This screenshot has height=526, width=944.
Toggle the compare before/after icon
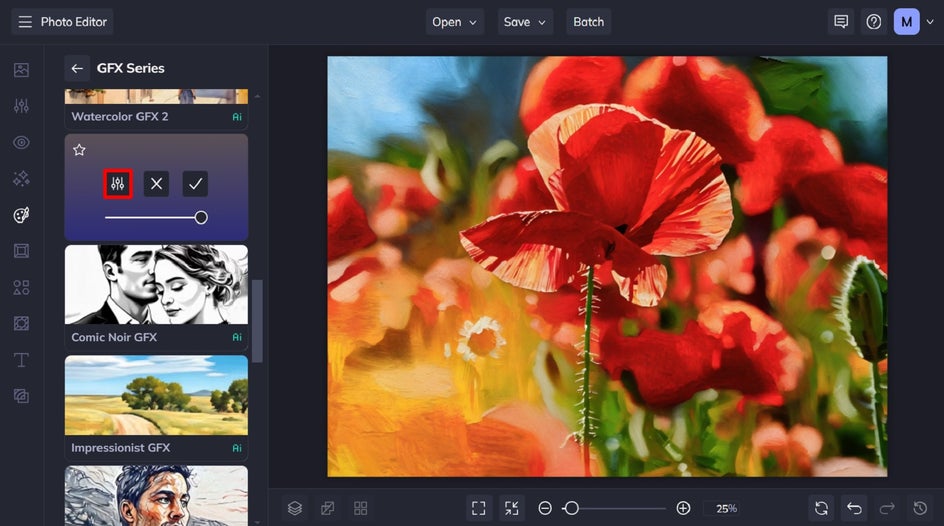point(328,509)
